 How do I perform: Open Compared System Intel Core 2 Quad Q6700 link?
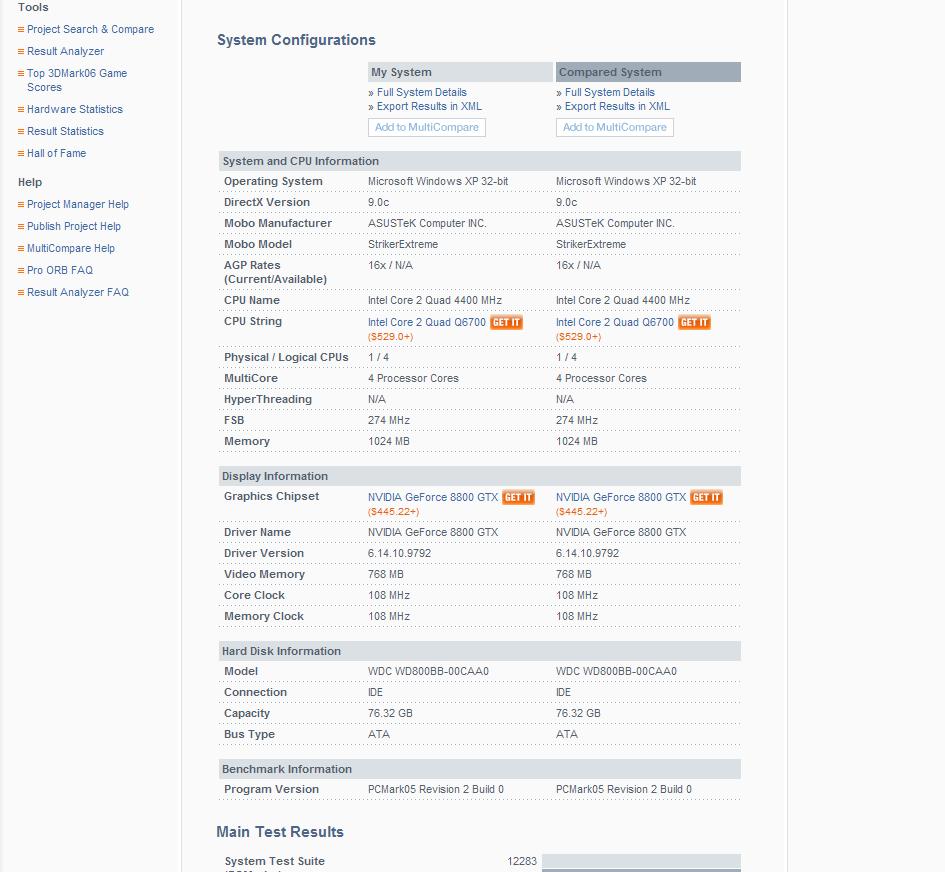(615, 322)
